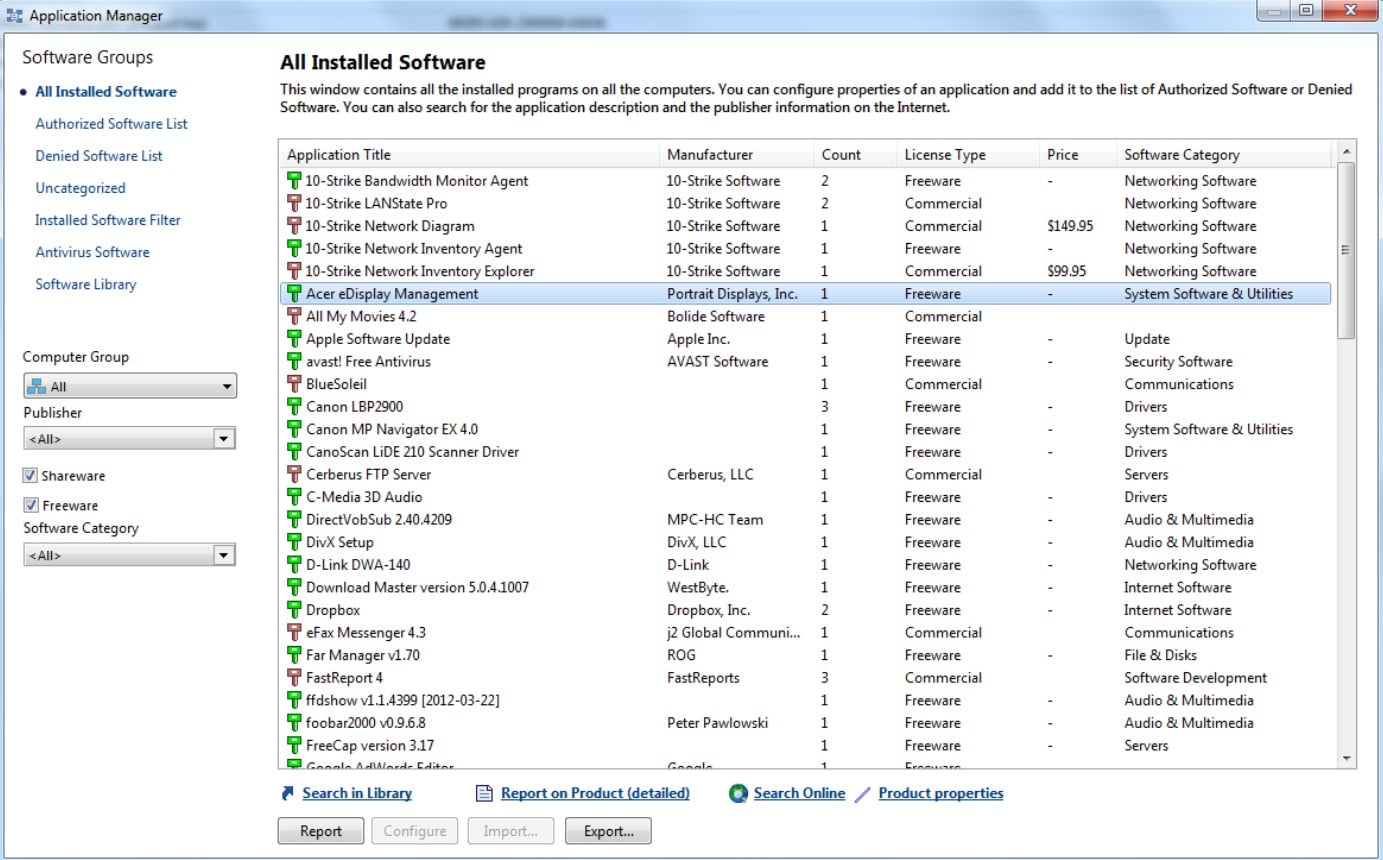Viewport: 1383px width, 860px height.
Task: Click the Search Online globe icon
Action: pos(738,794)
